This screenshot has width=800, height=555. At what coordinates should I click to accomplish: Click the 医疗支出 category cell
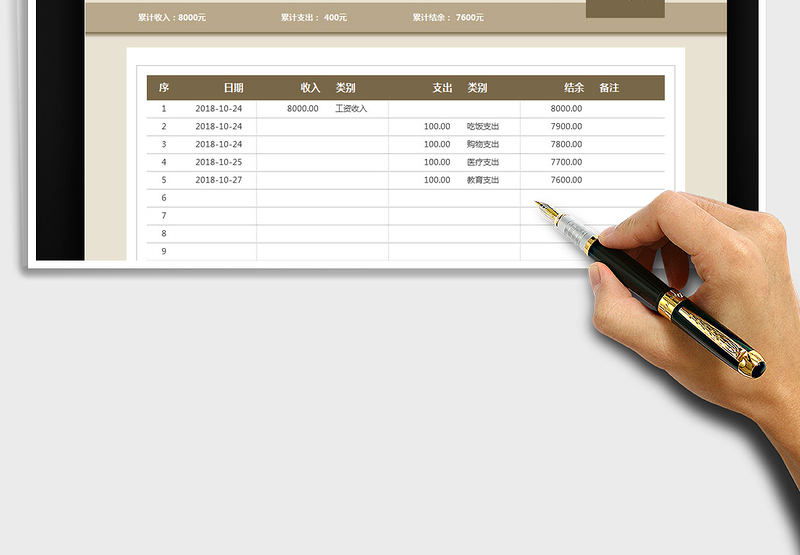482,162
